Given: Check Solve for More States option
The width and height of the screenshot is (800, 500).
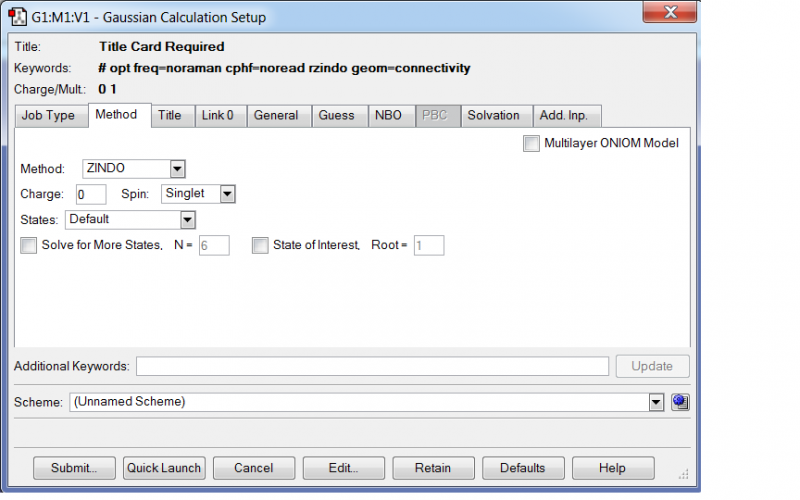Looking at the screenshot, I should click(x=29, y=245).
